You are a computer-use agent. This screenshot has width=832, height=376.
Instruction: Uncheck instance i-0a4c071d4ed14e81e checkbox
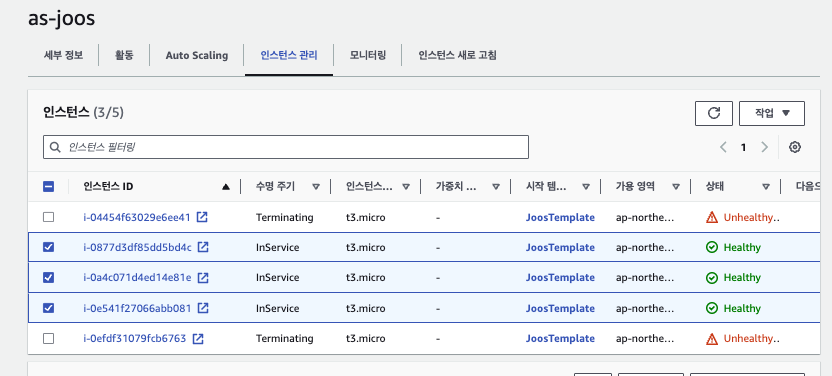(x=48, y=277)
